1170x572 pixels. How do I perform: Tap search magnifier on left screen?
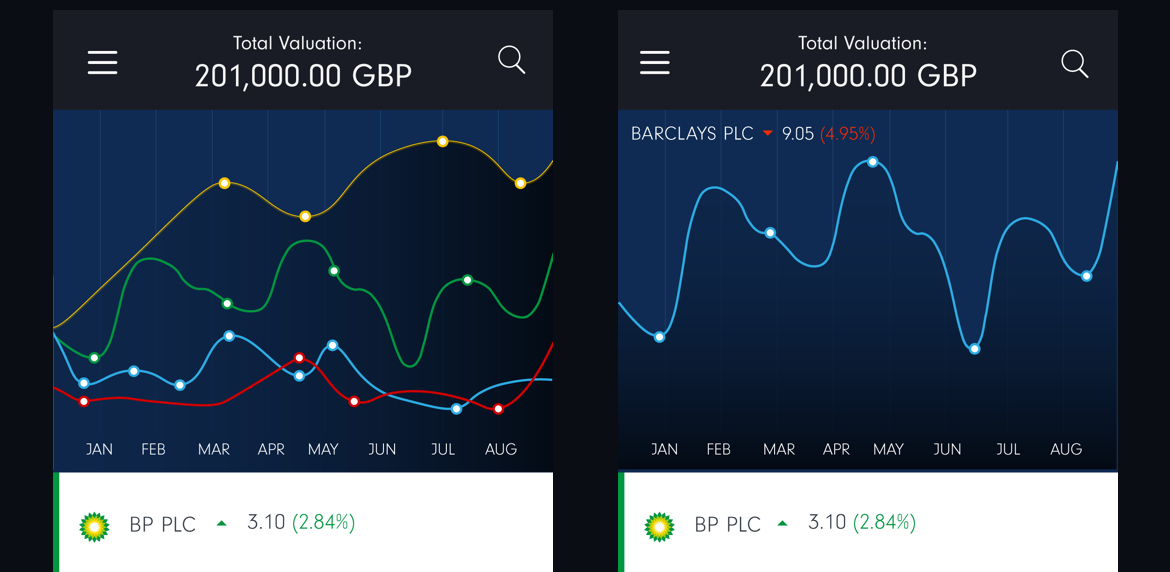pos(511,60)
